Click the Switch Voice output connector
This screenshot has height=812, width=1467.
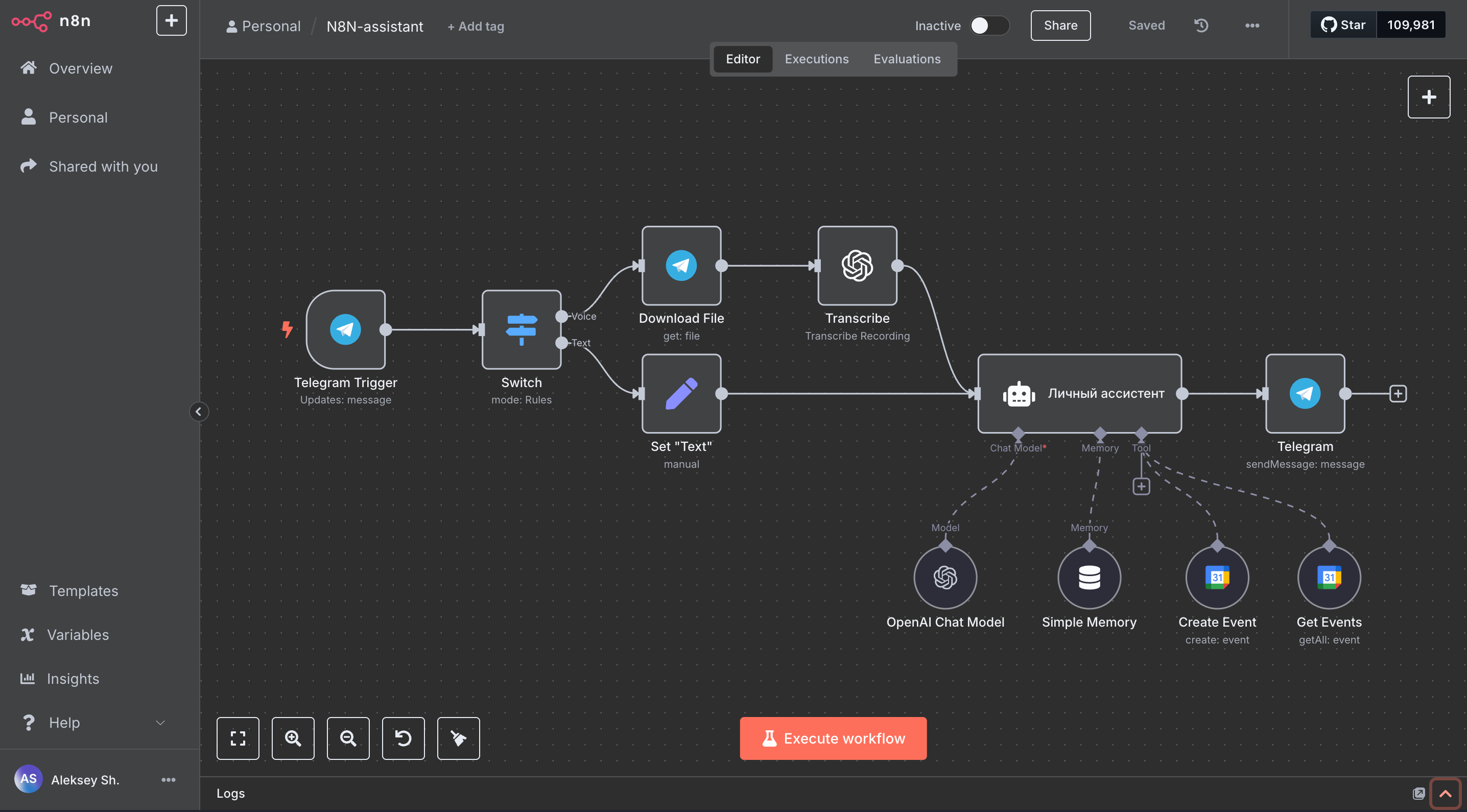[x=561, y=316]
